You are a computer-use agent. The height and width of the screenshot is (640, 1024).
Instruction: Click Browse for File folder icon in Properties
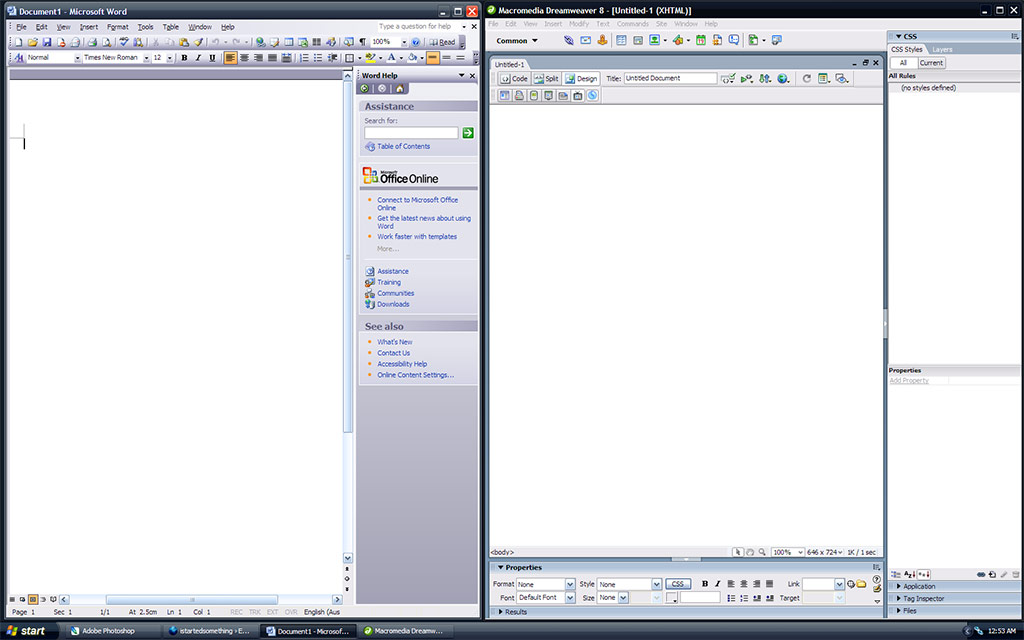pos(861,584)
